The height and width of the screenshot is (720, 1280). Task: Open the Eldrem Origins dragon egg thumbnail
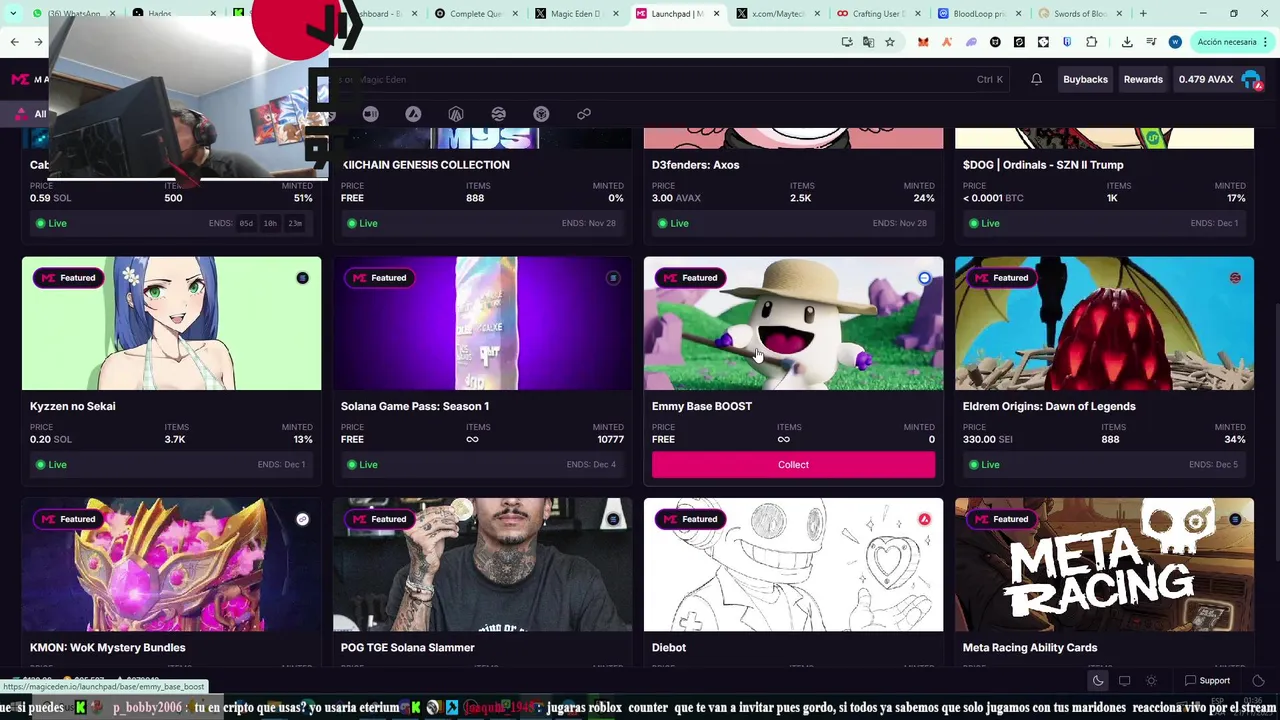[1104, 323]
